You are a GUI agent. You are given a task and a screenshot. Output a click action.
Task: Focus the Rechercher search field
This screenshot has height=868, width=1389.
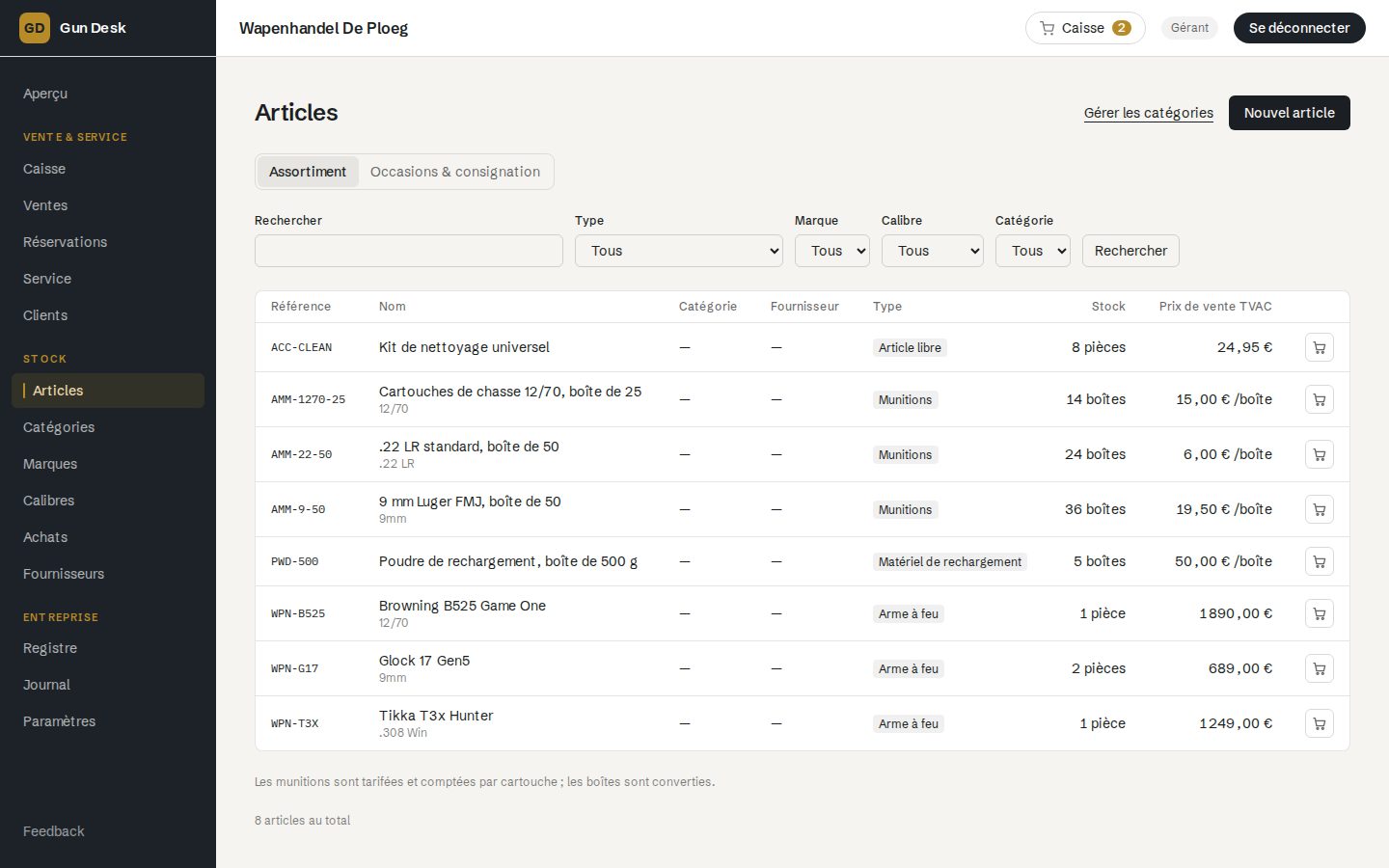(409, 251)
